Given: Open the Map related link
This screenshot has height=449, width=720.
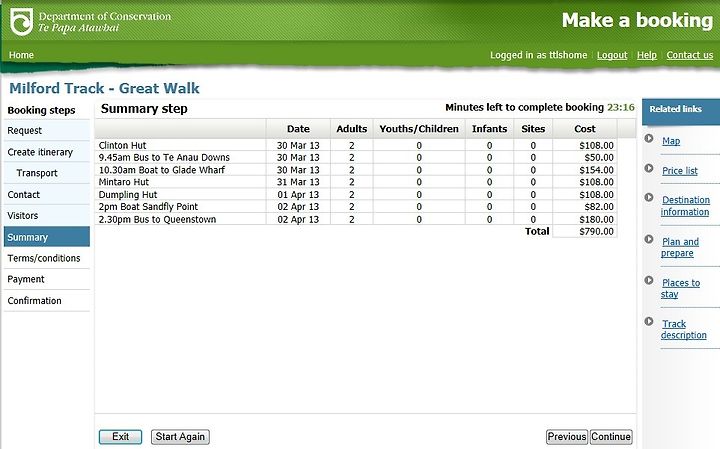Looking at the screenshot, I should point(671,141).
